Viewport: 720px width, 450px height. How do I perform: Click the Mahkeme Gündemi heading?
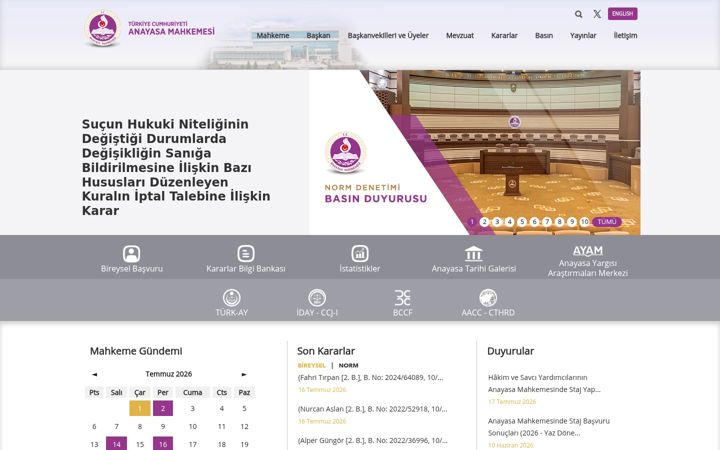[x=136, y=351]
